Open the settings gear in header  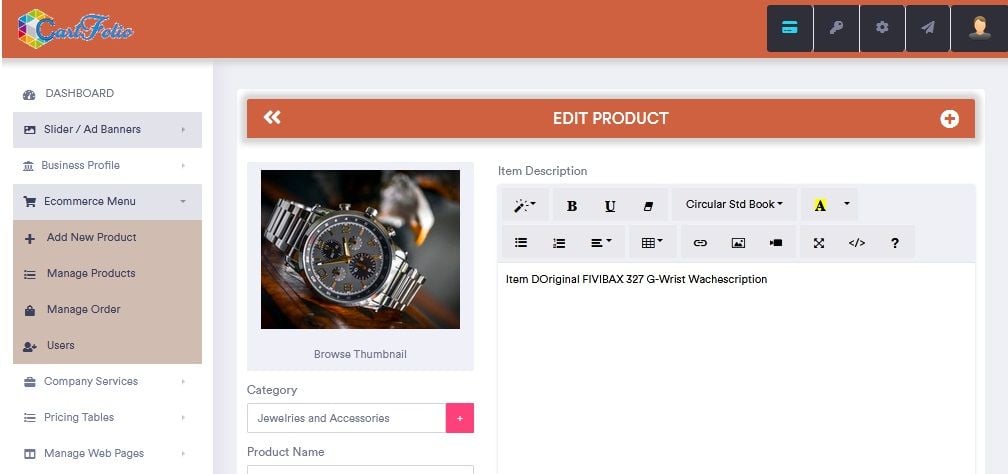(882, 28)
